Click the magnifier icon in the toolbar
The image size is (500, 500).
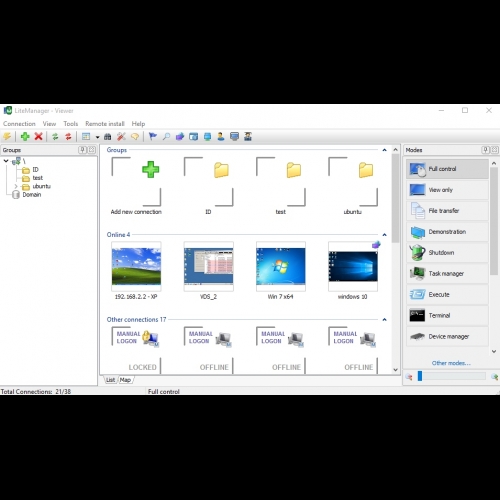click(x=166, y=136)
